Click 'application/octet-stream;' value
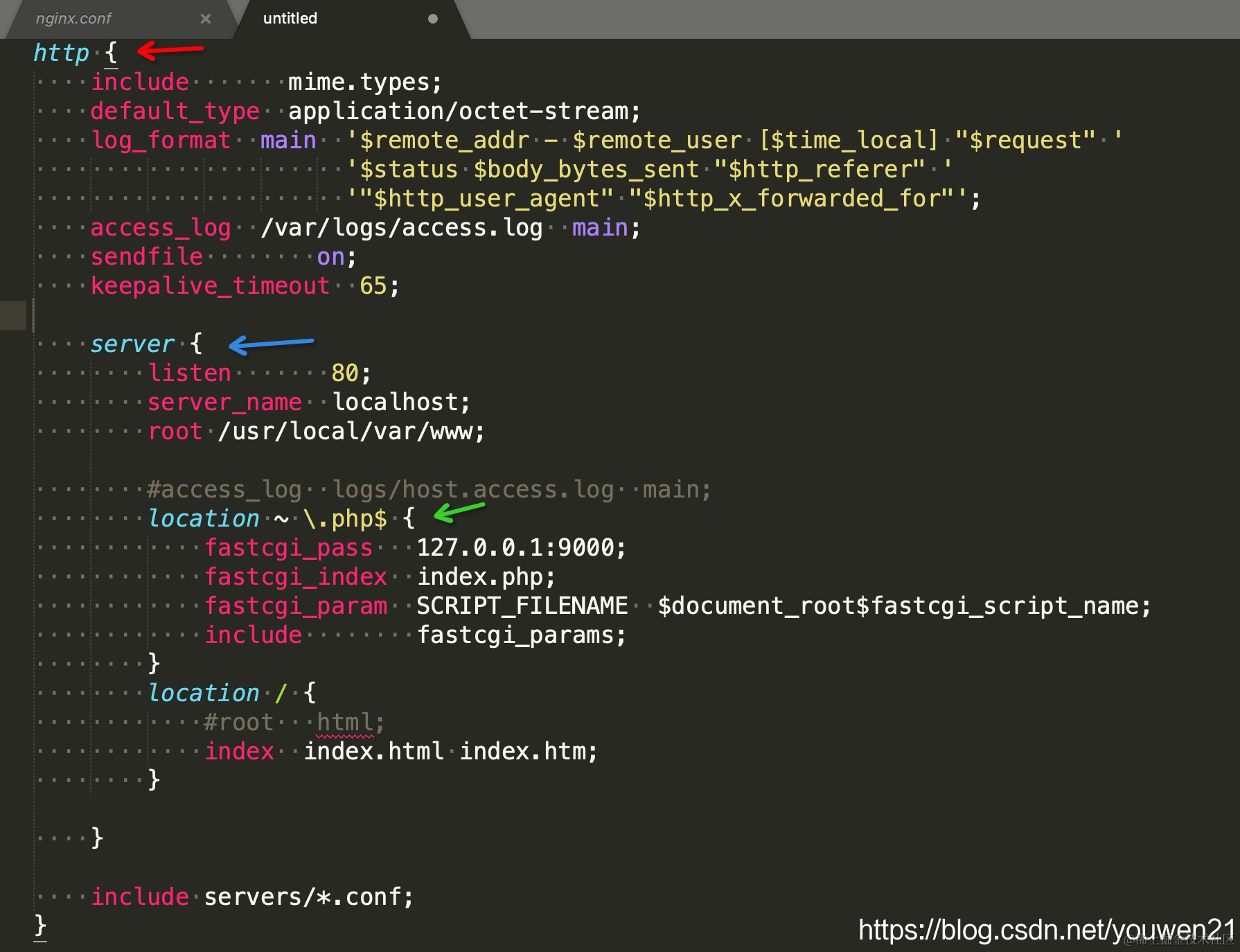The height and width of the screenshot is (952, 1240). coord(464,112)
